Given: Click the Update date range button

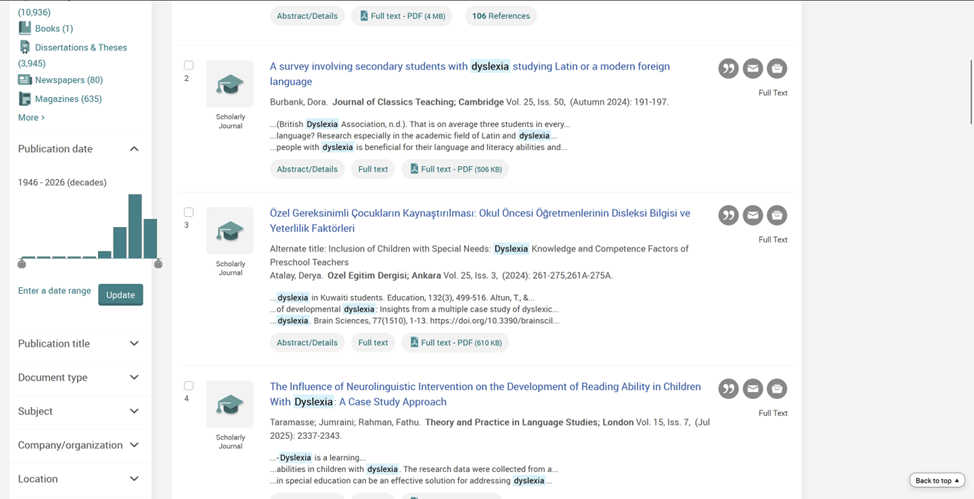Looking at the screenshot, I should point(120,295).
